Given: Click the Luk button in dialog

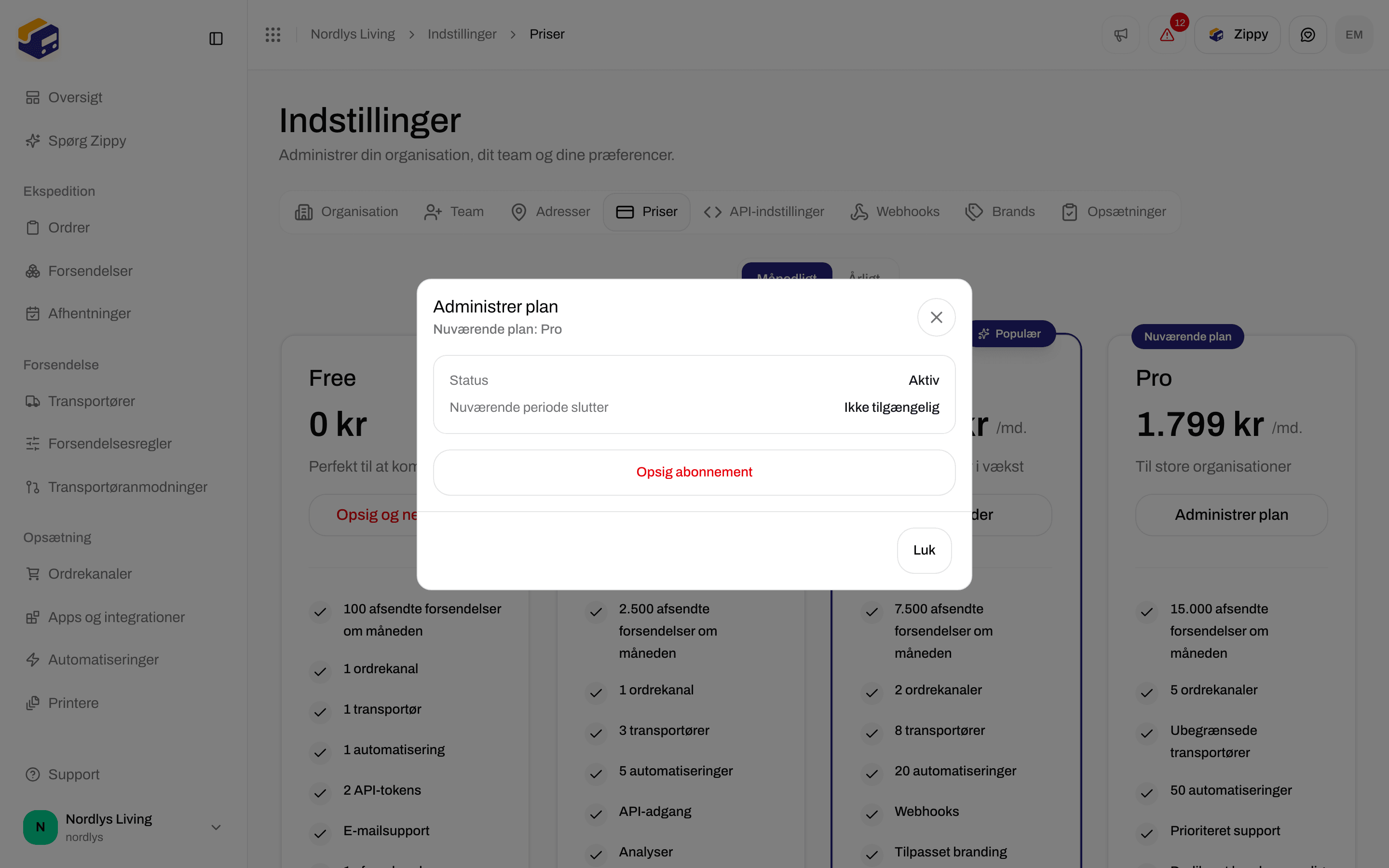Looking at the screenshot, I should [924, 550].
